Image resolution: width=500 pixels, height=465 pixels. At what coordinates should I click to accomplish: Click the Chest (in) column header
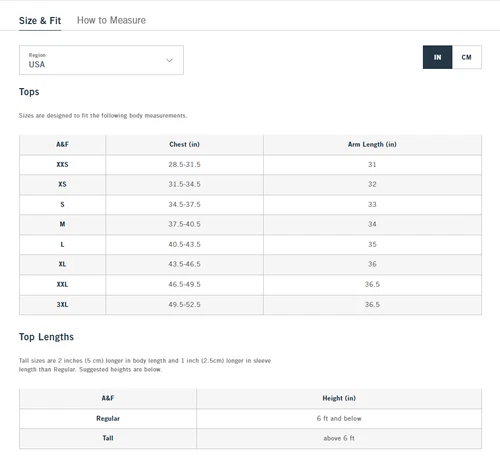tap(184, 144)
